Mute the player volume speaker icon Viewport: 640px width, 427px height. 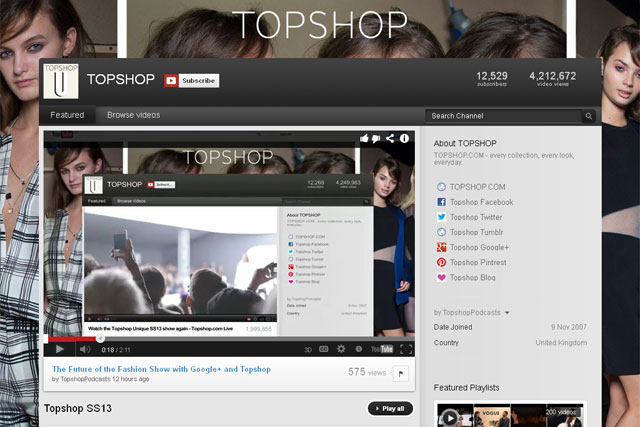coord(85,349)
